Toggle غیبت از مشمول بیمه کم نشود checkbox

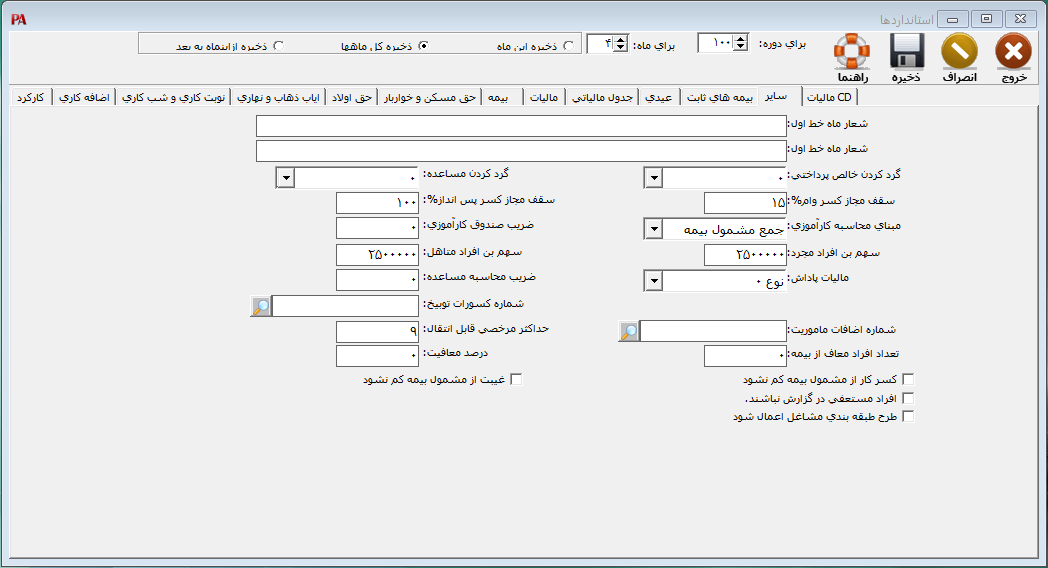tap(516, 380)
